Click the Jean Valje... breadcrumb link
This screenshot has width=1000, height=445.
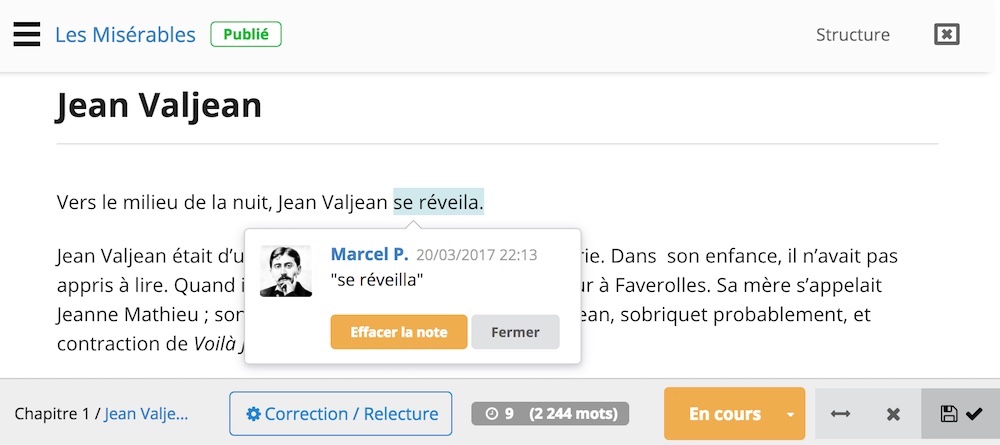[146, 414]
